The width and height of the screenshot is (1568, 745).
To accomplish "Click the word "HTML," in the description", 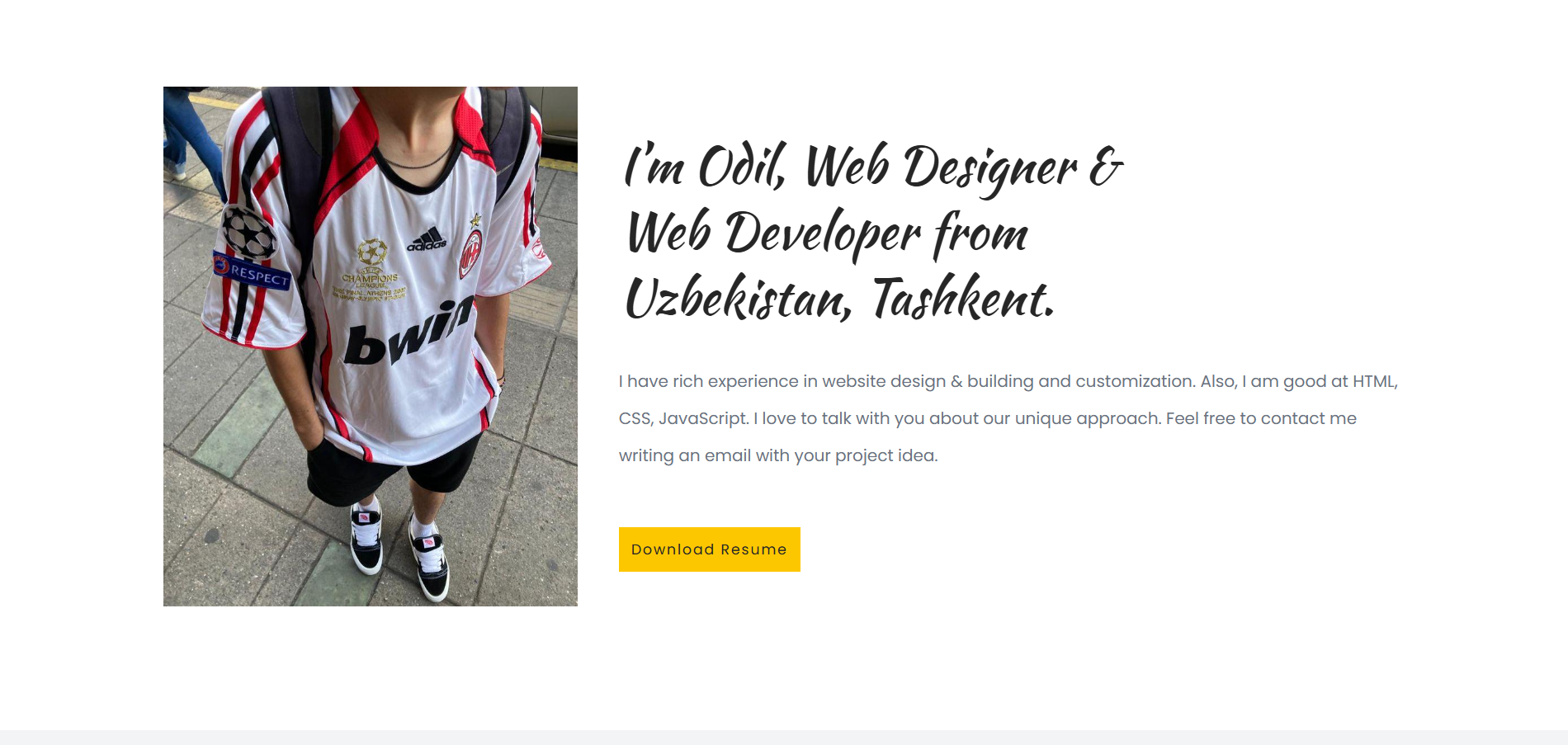I will pos(1375,381).
